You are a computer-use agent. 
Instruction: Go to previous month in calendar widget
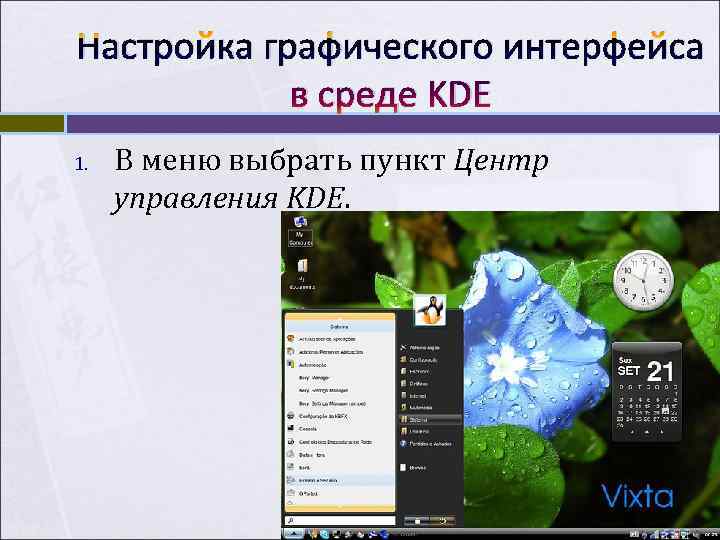[632, 432]
